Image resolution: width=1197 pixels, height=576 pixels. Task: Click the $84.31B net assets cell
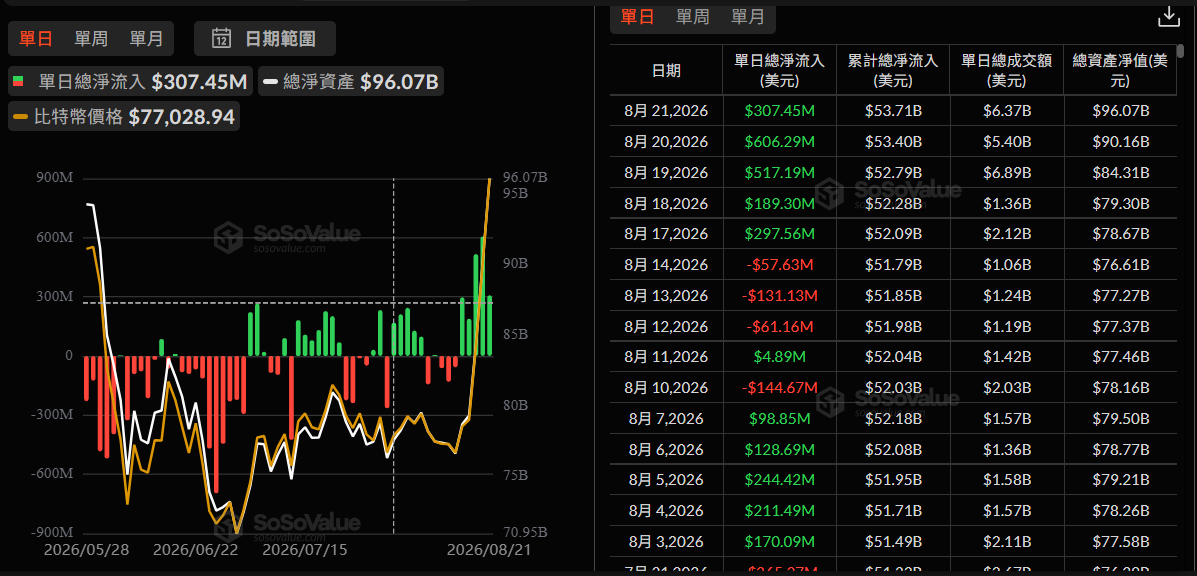click(1121, 172)
